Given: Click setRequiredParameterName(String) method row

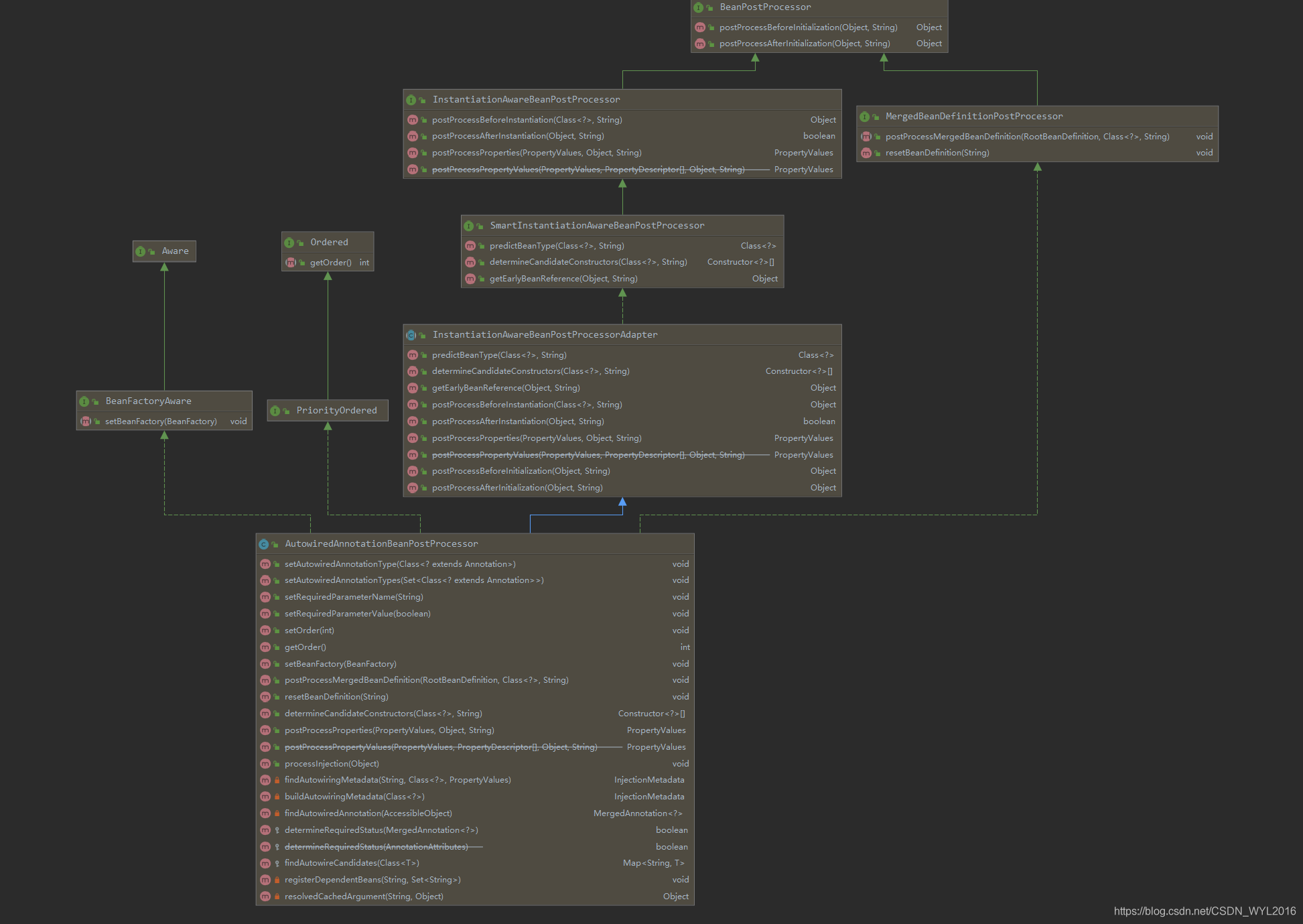Looking at the screenshot, I should (x=475, y=597).
